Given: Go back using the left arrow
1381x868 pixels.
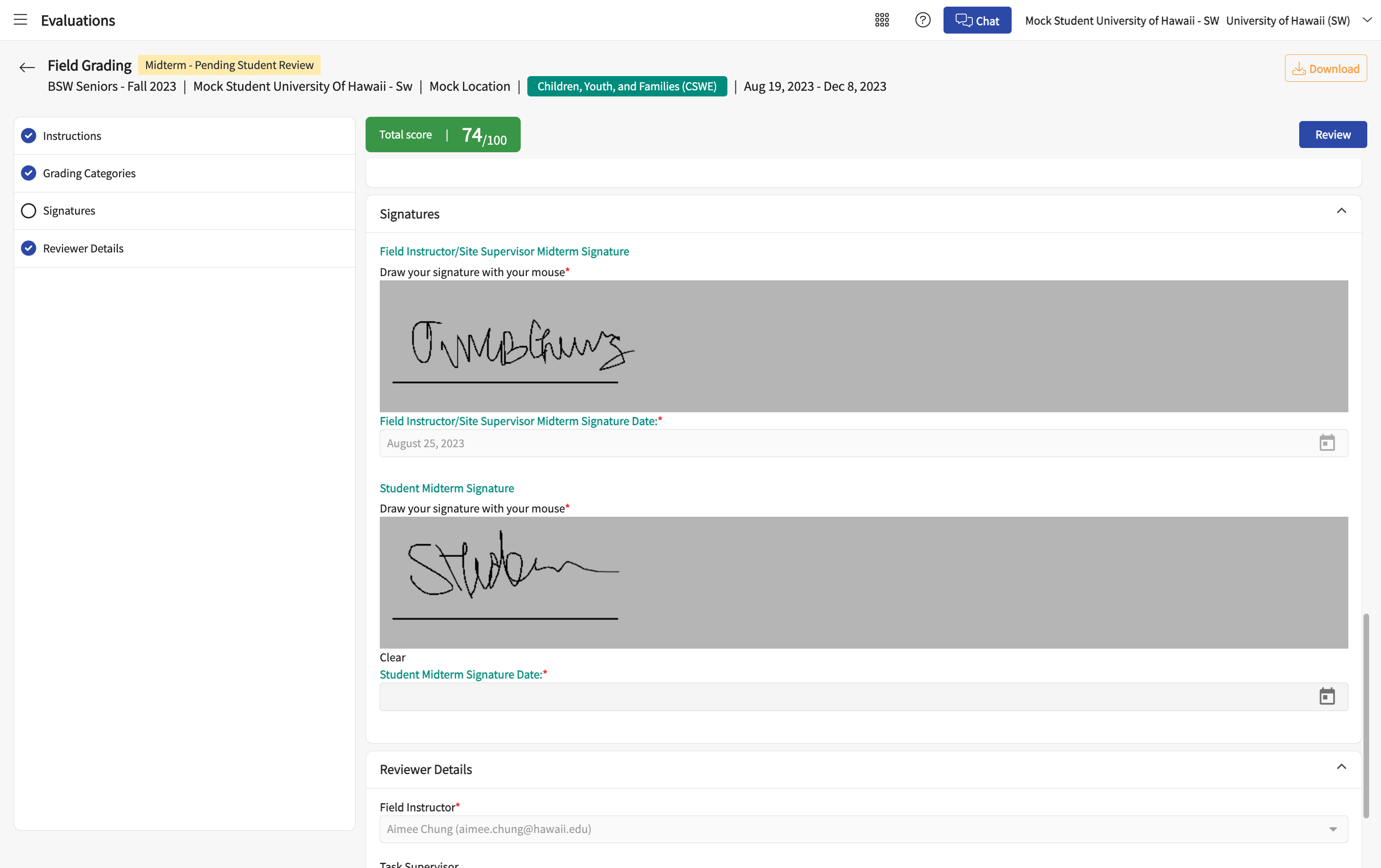Looking at the screenshot, I should click(x=26, y=68).
